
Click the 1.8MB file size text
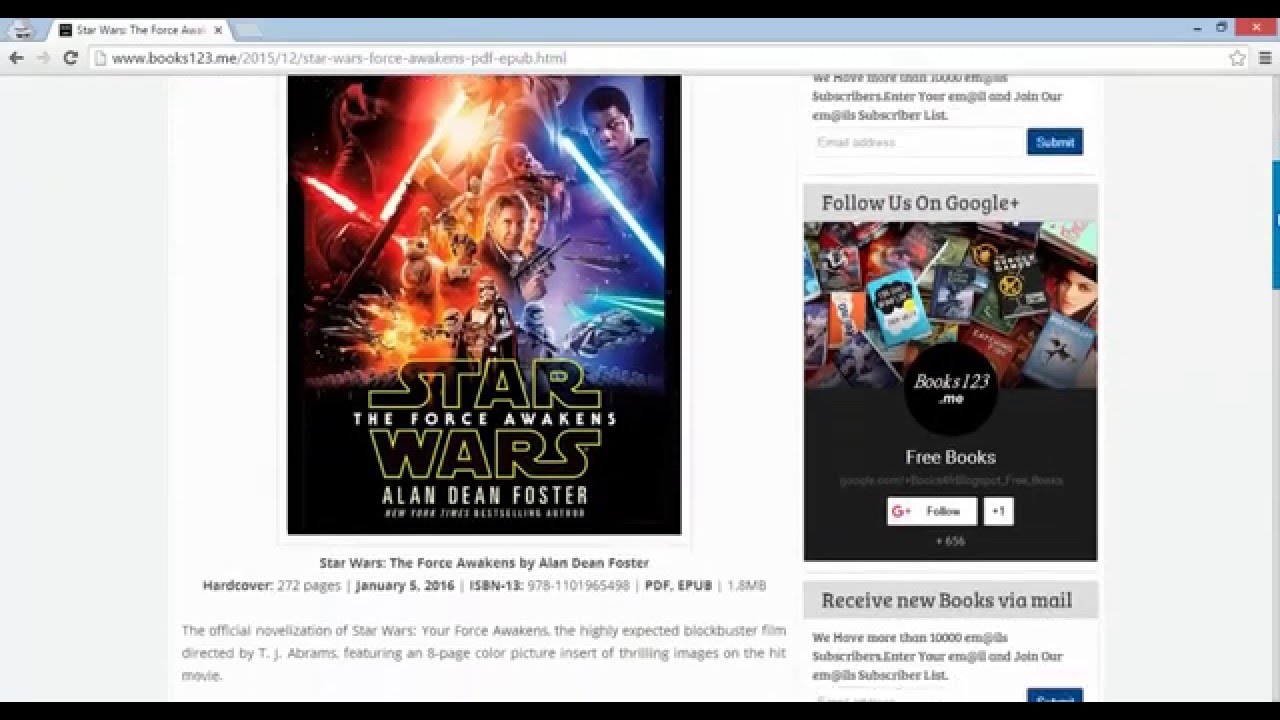746,586
